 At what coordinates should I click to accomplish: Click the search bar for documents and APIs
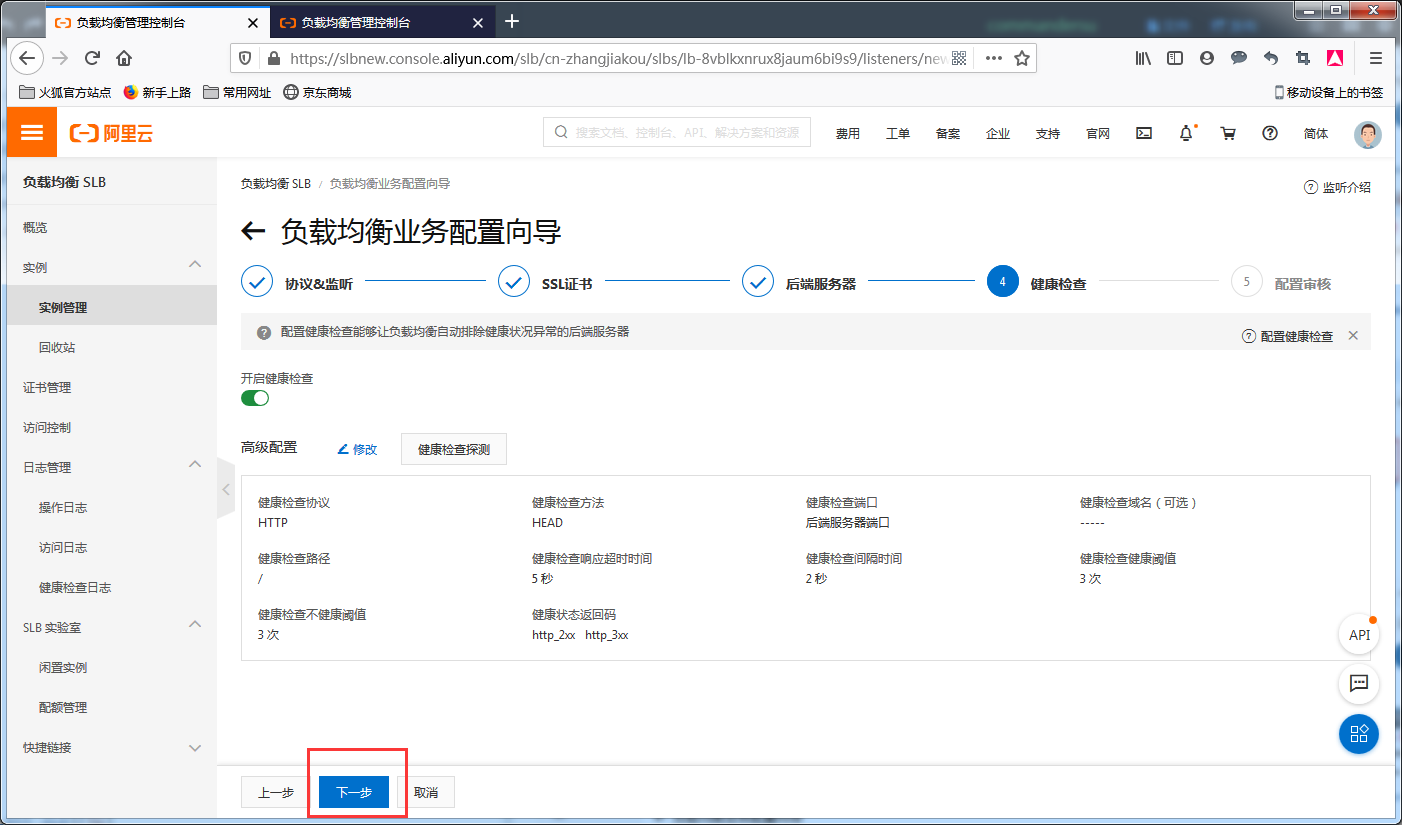pyautogui.click(x=676, y=131)
